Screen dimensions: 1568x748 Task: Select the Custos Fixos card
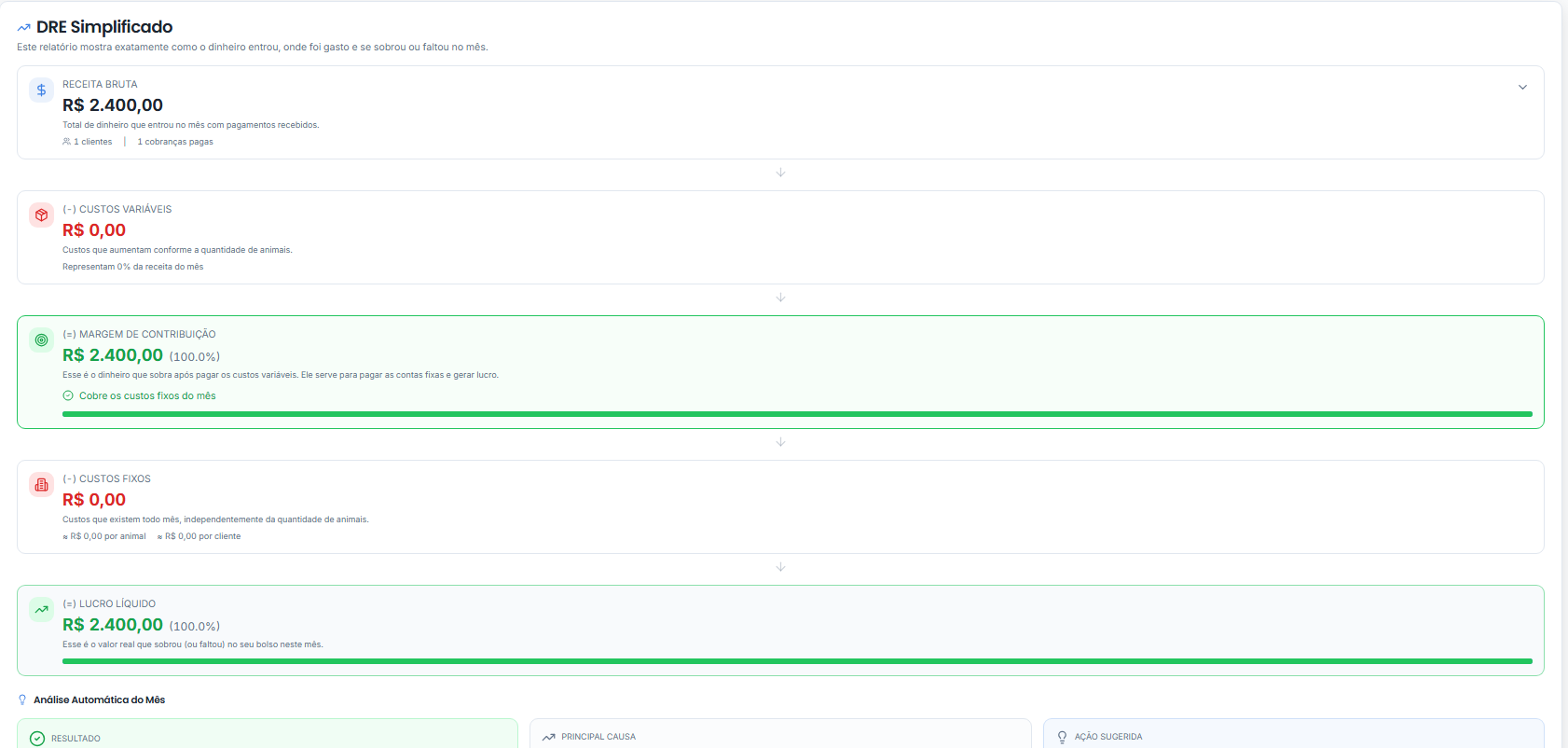point(780,506)
